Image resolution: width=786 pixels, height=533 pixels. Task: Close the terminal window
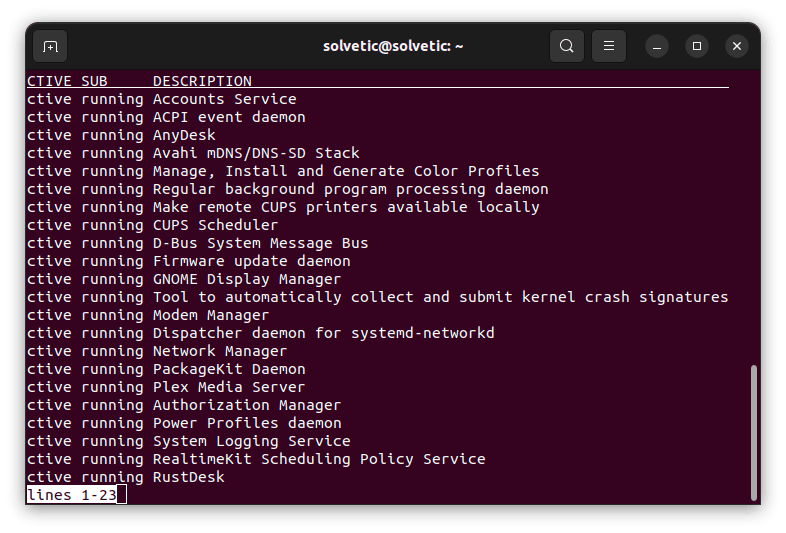tap(737, 46)
